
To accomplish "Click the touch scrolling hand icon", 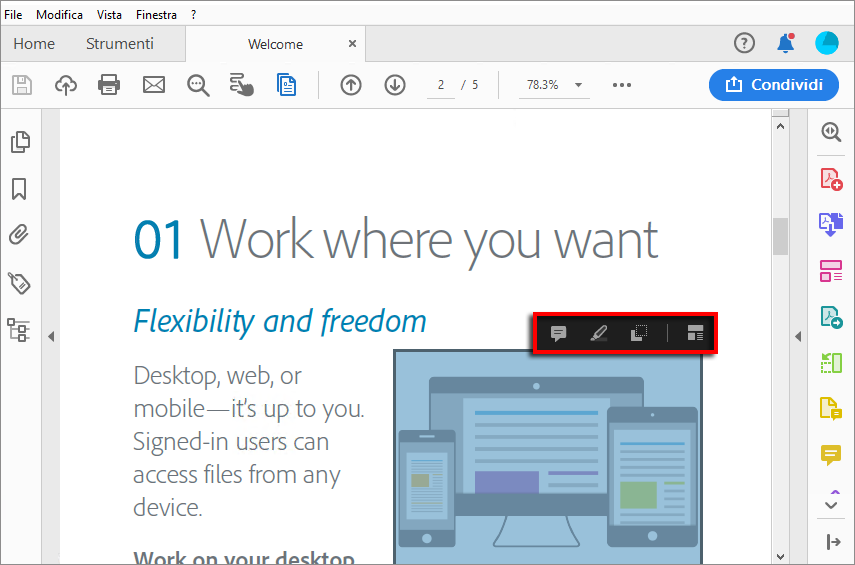I will [x=242, y=85].
